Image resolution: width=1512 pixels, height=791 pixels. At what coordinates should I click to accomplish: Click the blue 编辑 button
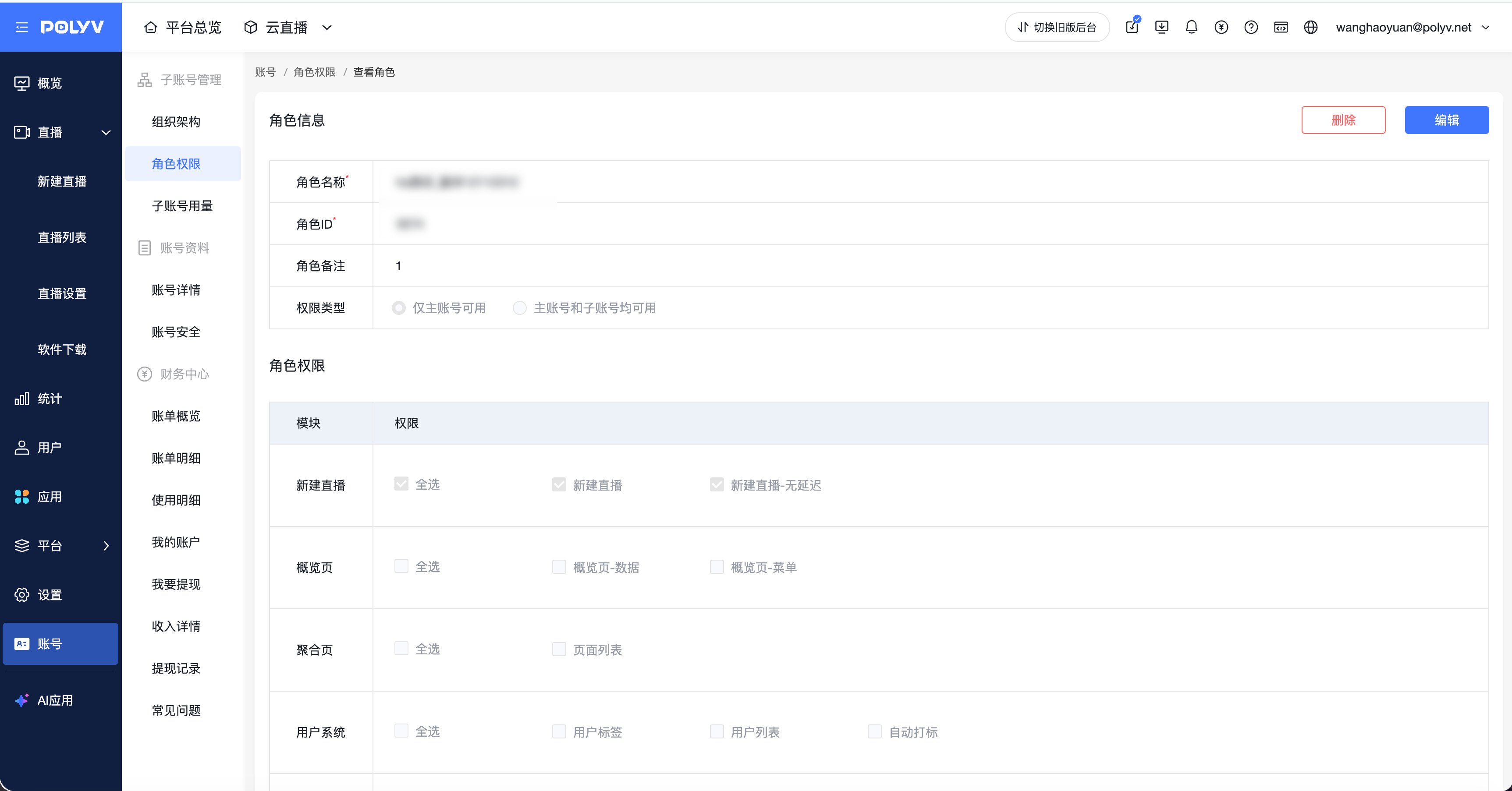1446,120
